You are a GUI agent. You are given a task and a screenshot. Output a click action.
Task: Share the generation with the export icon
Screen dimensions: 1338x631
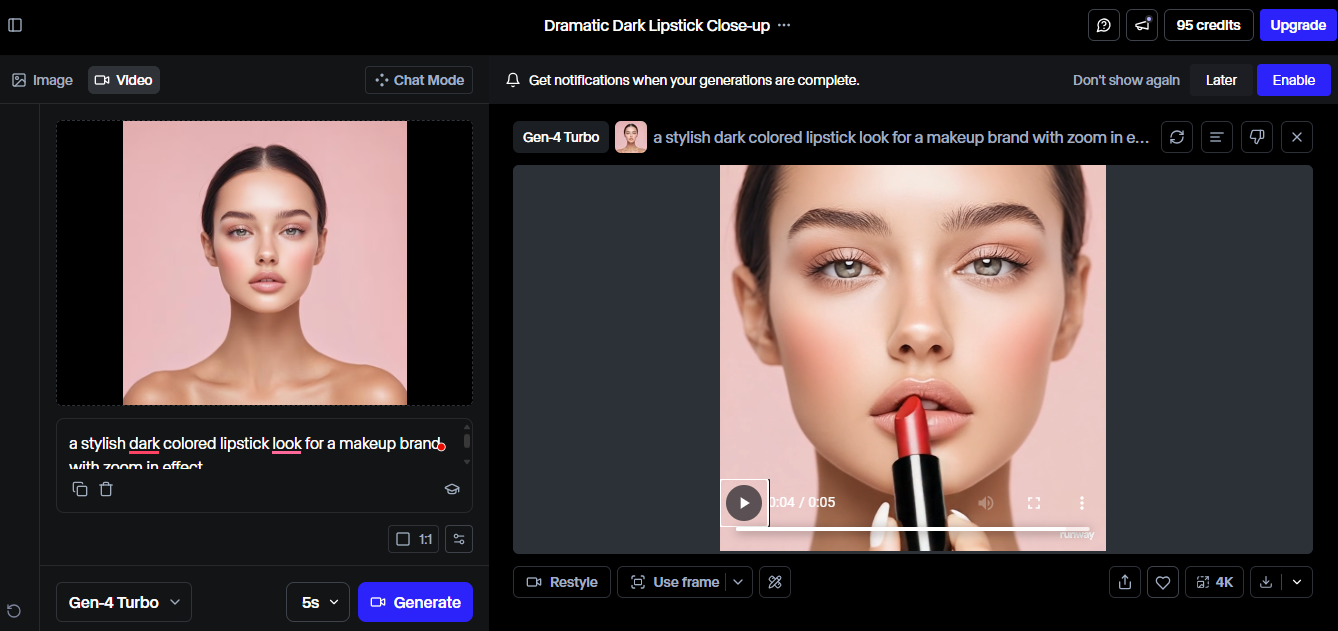coord(1124,581)
